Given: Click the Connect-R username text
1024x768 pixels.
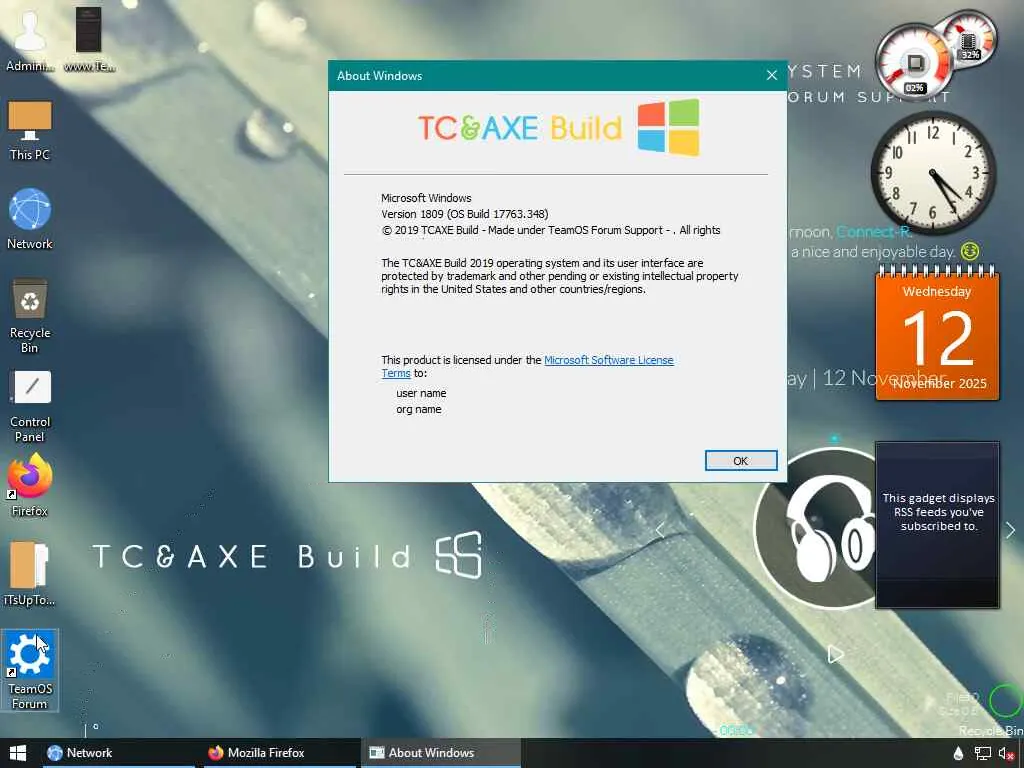Looking at the screenshot, I should click(873, 232).
